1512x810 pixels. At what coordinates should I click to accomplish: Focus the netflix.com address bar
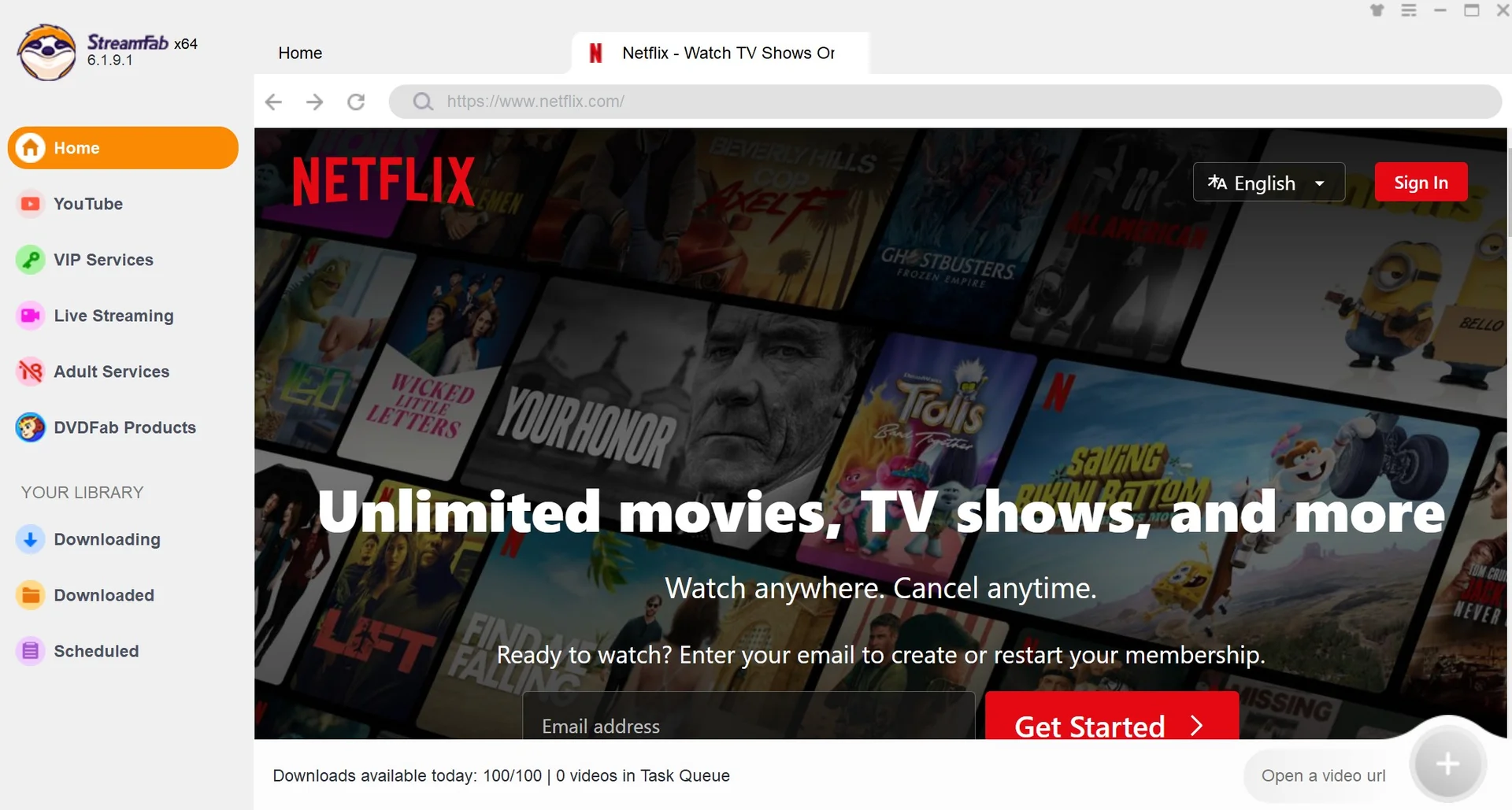945,102
